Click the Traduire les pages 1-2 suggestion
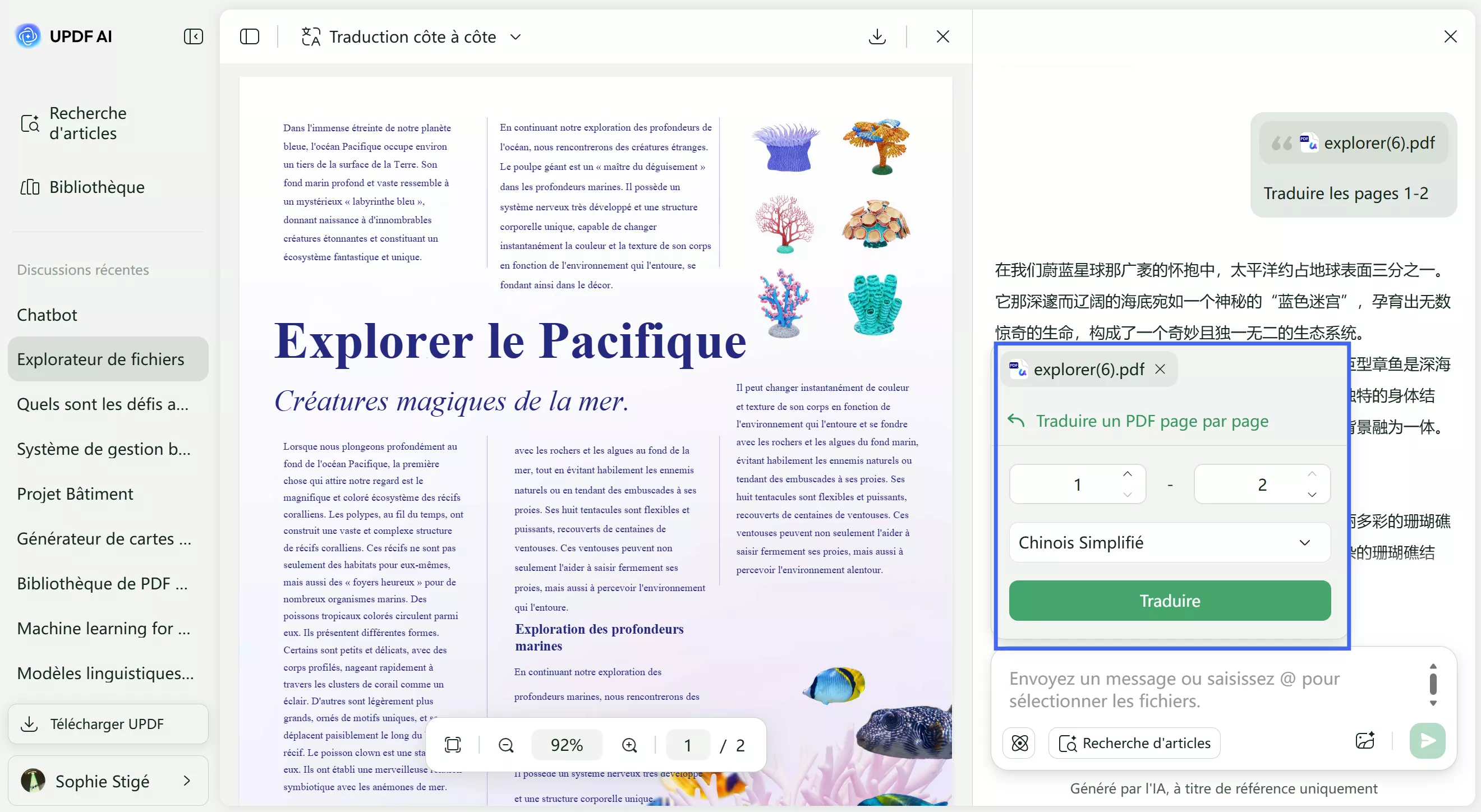Viewport: 1481px width, 812px height. [x=1345, y=193]
